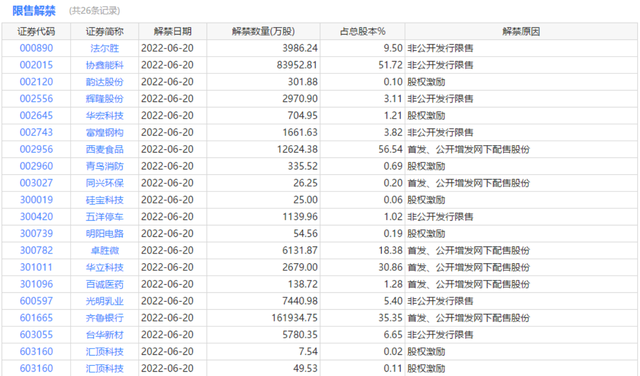Screen dimensions: 640x376
Task: Open stock code link 300019
Action: click(x=36, y=200)
